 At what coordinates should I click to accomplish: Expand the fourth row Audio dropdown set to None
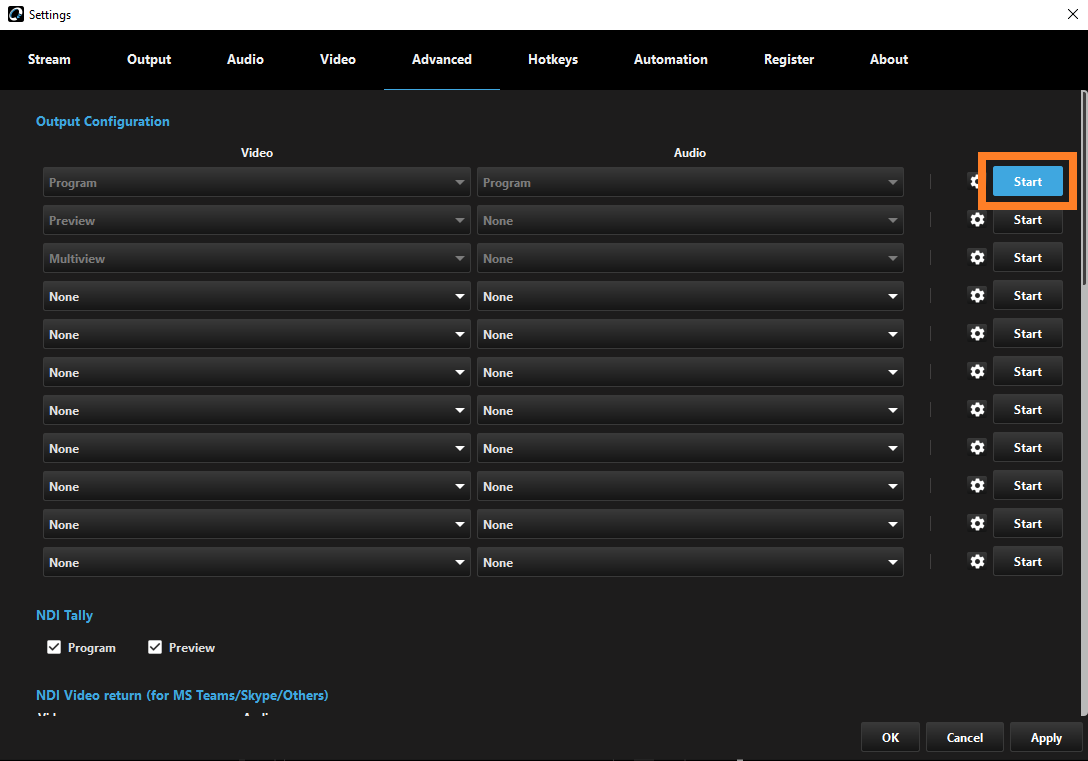(x=690, y=297)
